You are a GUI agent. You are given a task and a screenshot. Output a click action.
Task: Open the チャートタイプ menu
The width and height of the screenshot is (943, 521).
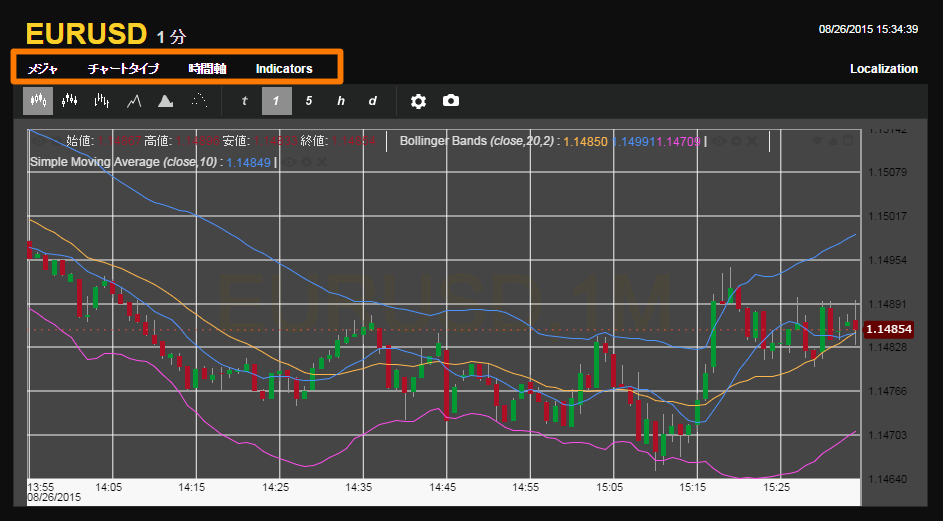123,69
